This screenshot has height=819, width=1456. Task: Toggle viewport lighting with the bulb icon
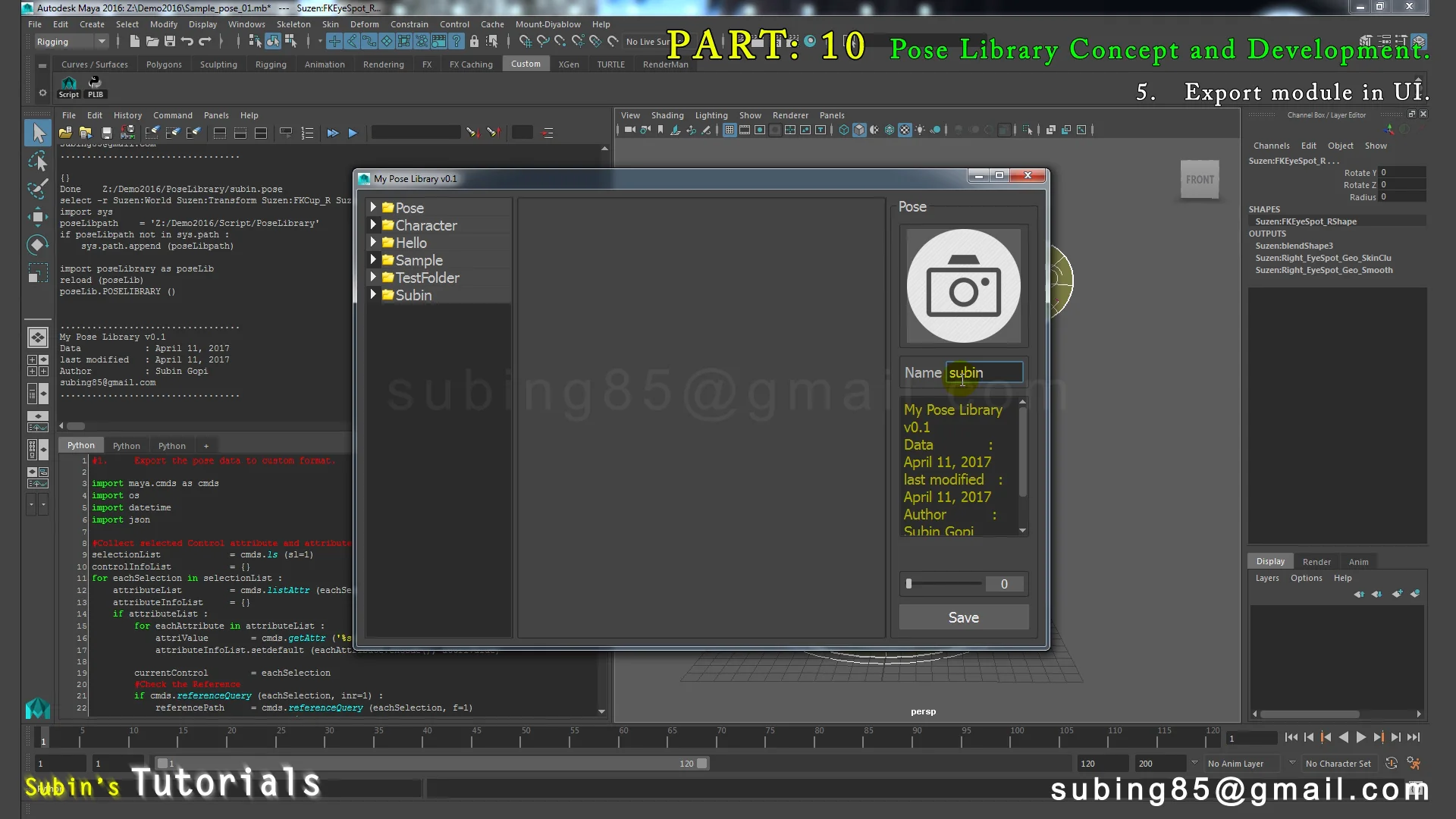click(920, 130)
